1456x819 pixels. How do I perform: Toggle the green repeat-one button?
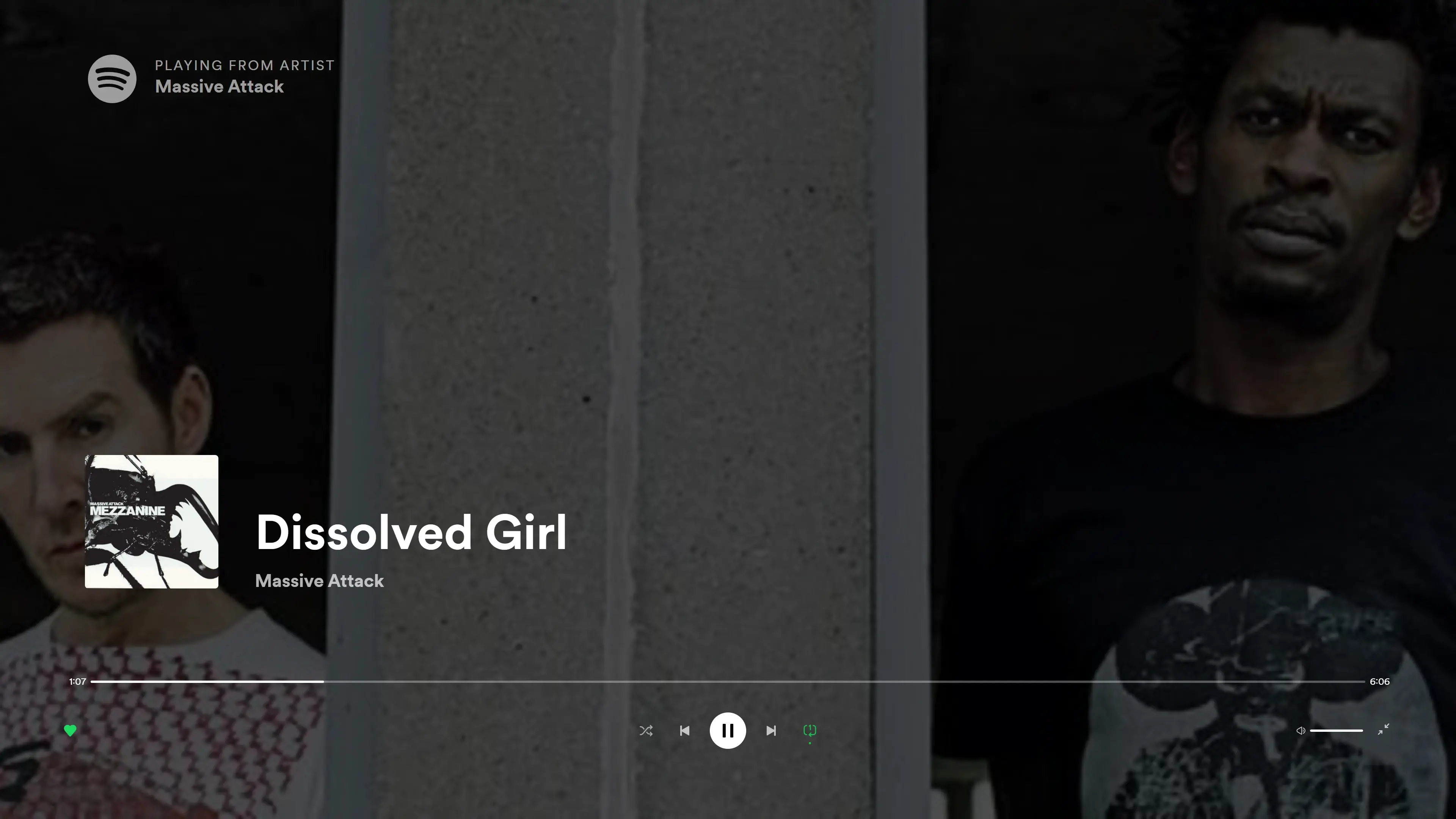tap(810, 731)
